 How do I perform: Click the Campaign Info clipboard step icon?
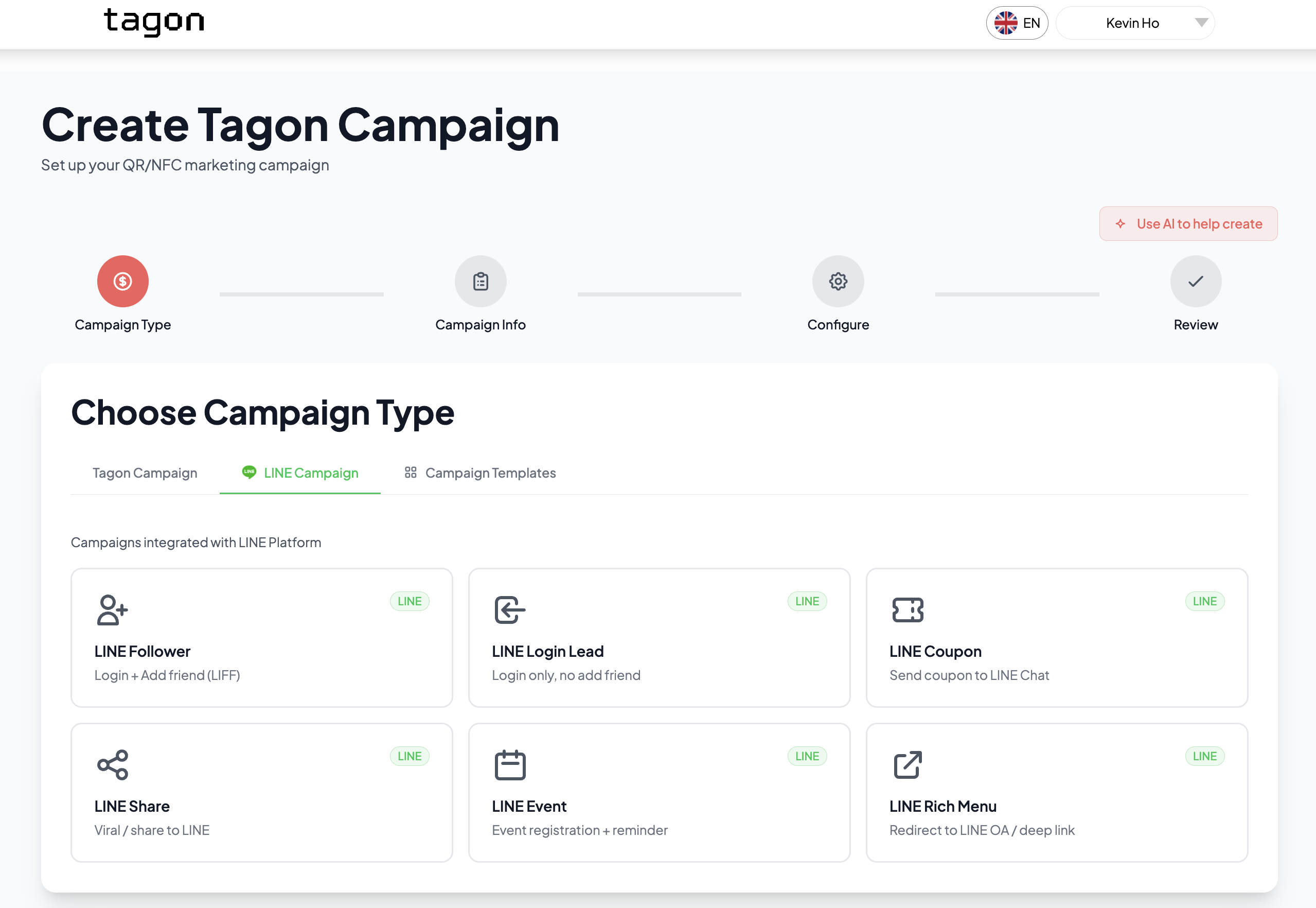tap(481, 281)
